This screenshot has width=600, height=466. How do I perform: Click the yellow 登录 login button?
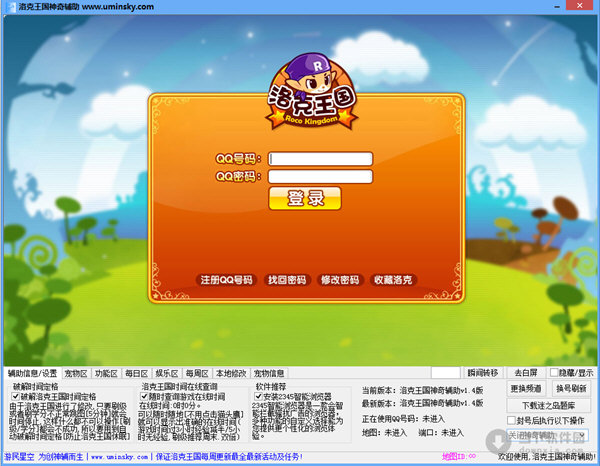tap(305, 198)
